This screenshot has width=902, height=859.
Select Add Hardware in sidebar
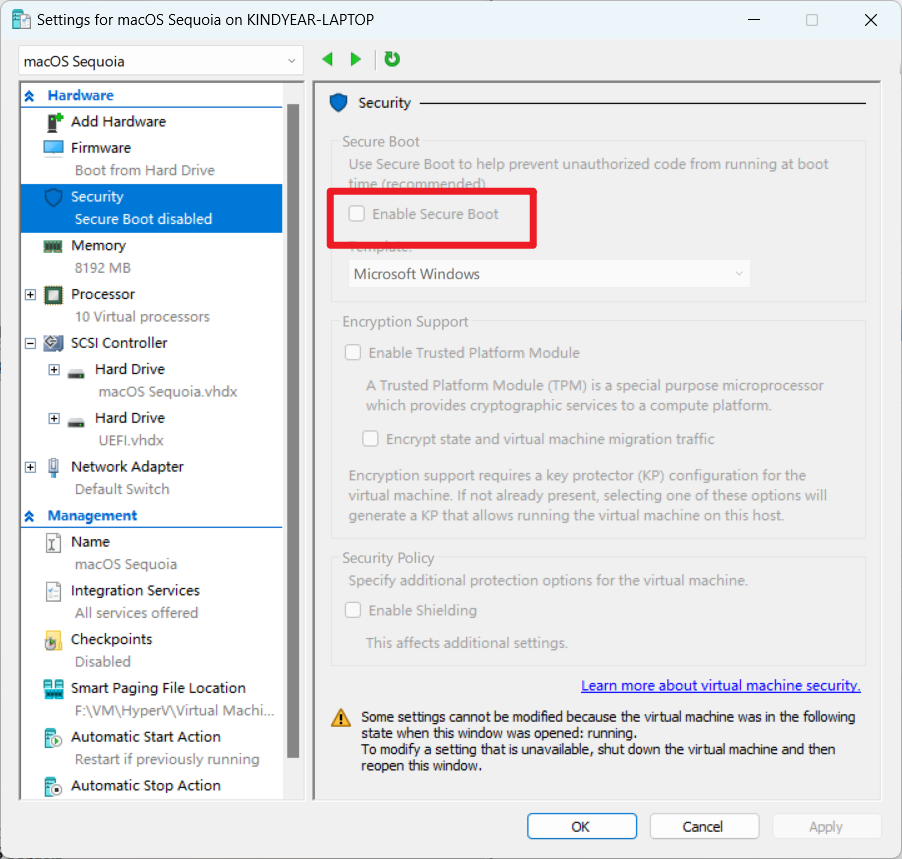119,122
